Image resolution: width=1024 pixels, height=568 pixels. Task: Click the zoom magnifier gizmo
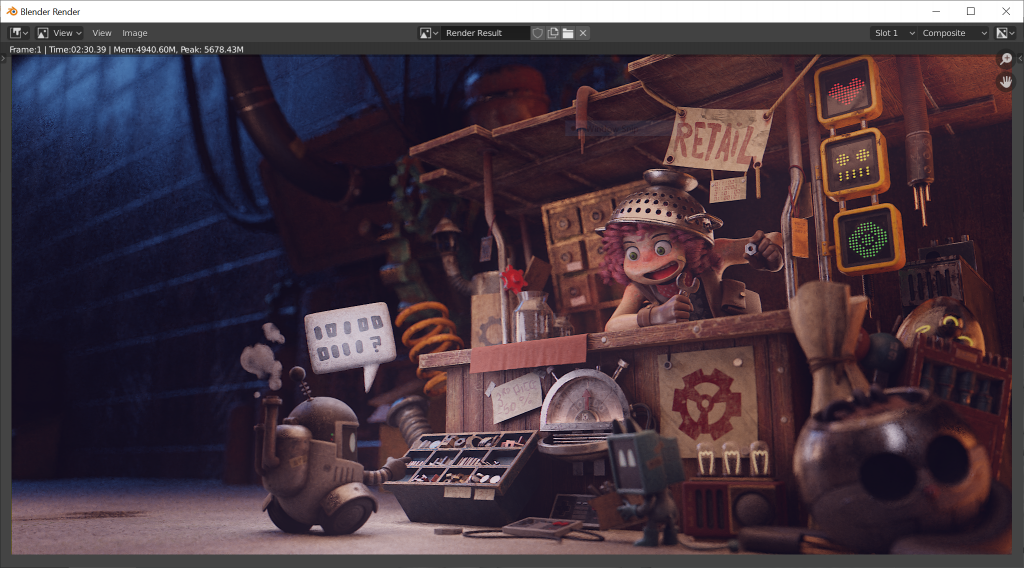1006,59
